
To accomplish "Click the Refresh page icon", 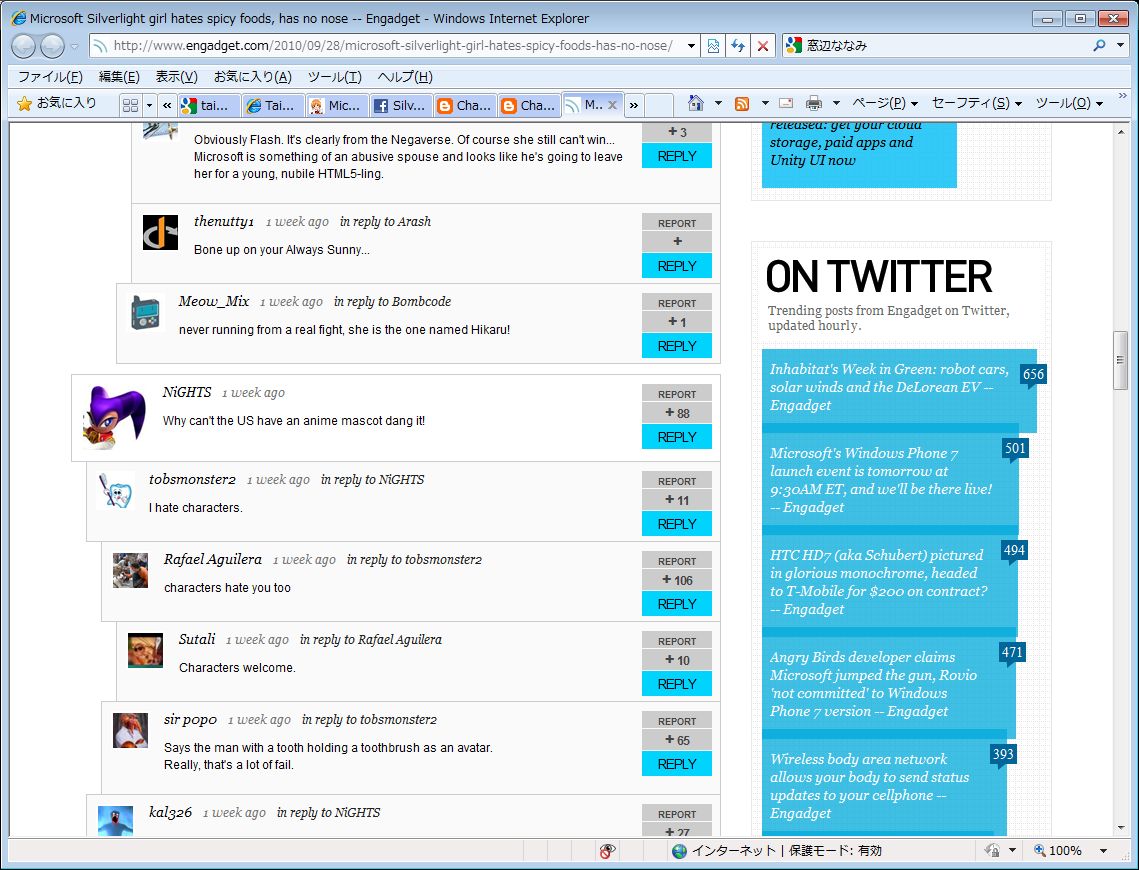I will 738,46.
